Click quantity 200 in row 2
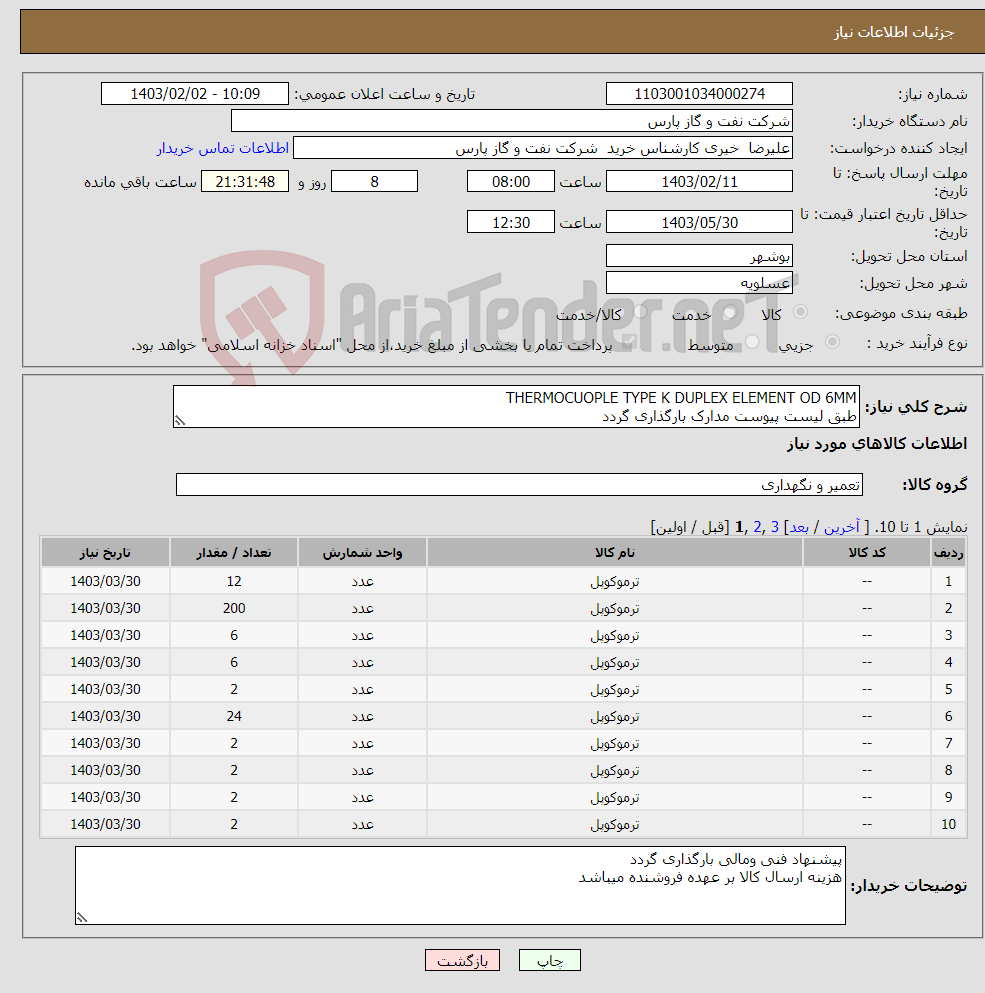985x993 pixels. [234, 608]
